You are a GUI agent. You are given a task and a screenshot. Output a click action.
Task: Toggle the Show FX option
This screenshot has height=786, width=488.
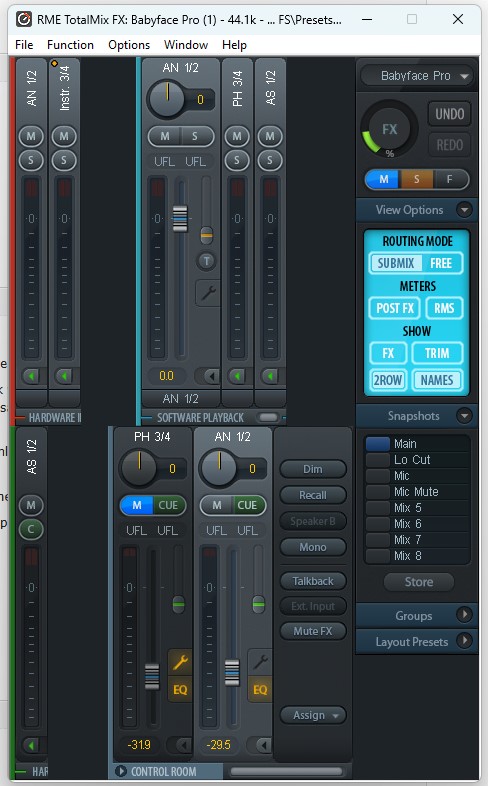tap(388, 353)
